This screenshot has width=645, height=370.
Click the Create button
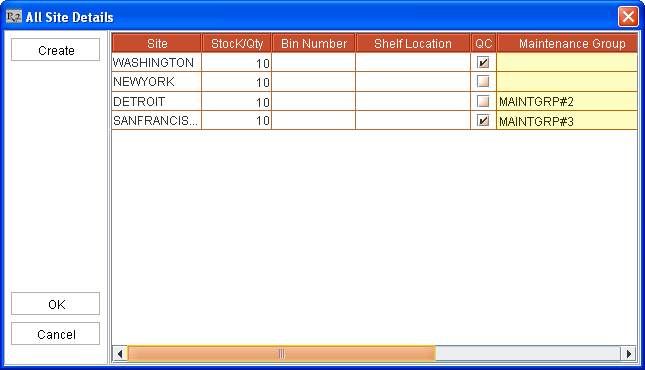coord(56,50)
